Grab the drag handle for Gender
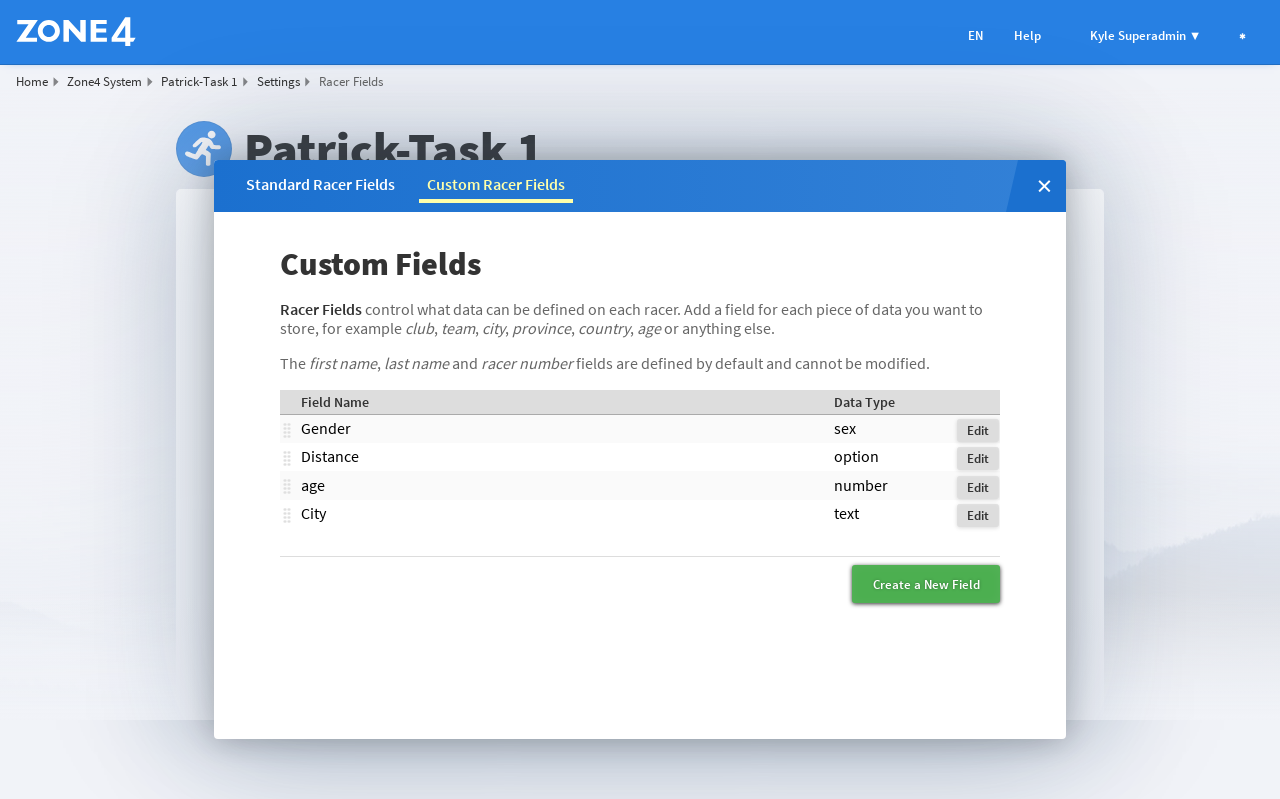Screen dimensions: 1280x799 point(287,430)
